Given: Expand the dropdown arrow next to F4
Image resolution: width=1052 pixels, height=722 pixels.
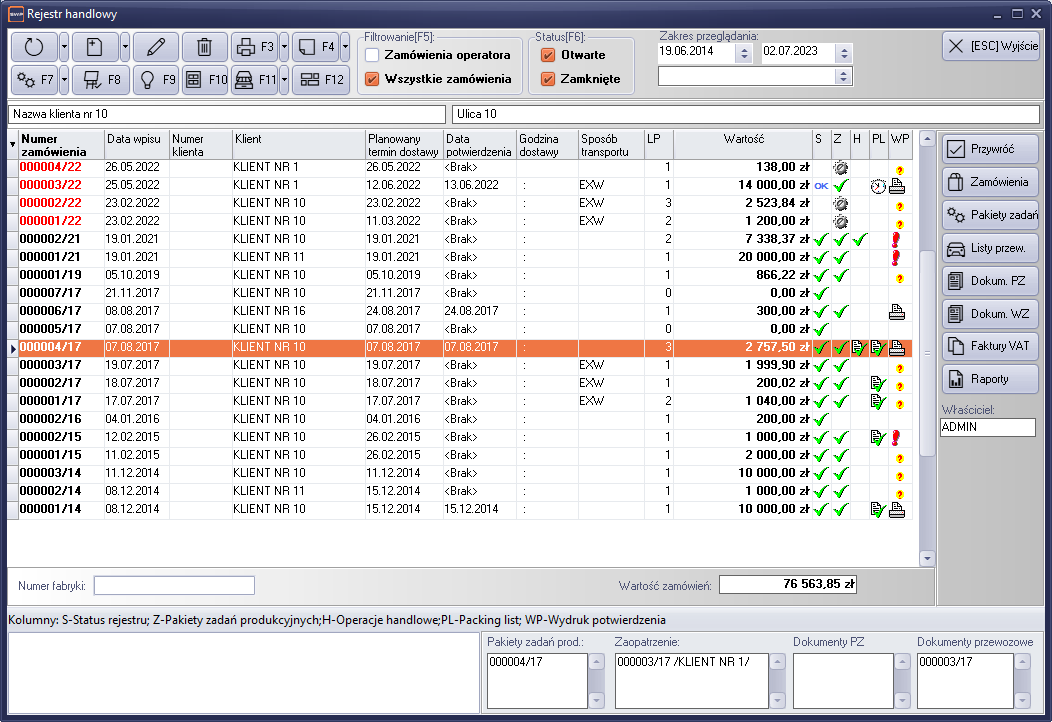Looking at the screenshot, I should click(345, 46).
